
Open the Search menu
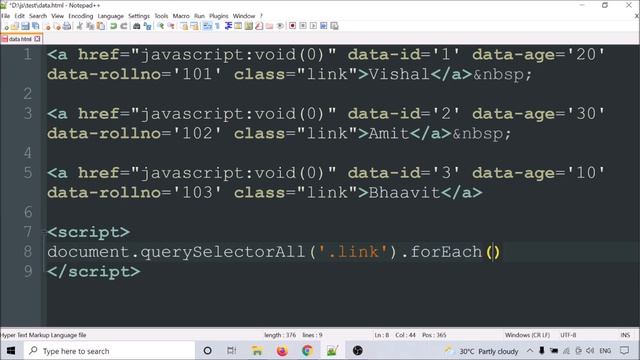[38, 16]
